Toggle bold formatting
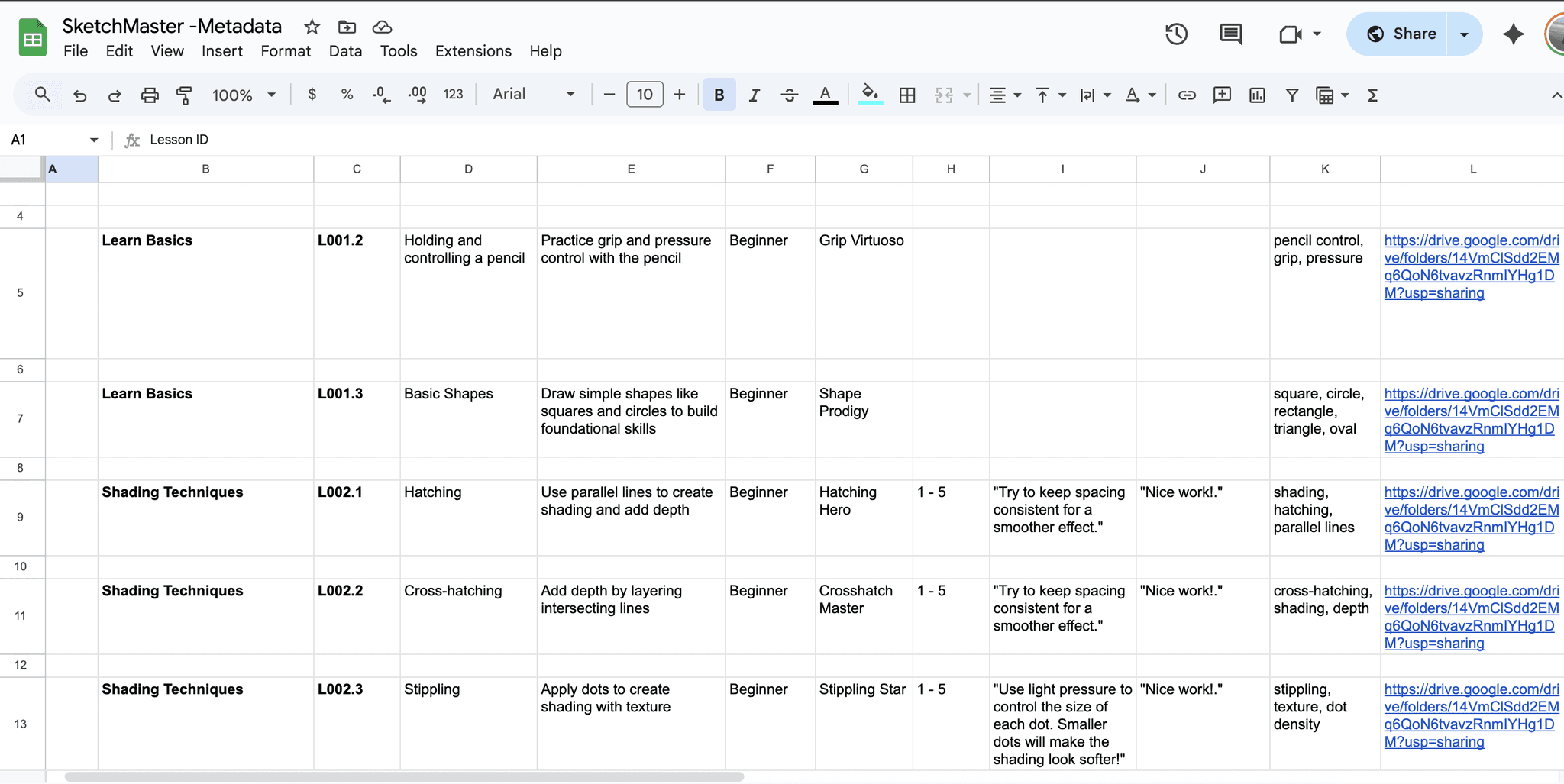The width and height of the screenshot is (1564, 784). pos(719,95)
